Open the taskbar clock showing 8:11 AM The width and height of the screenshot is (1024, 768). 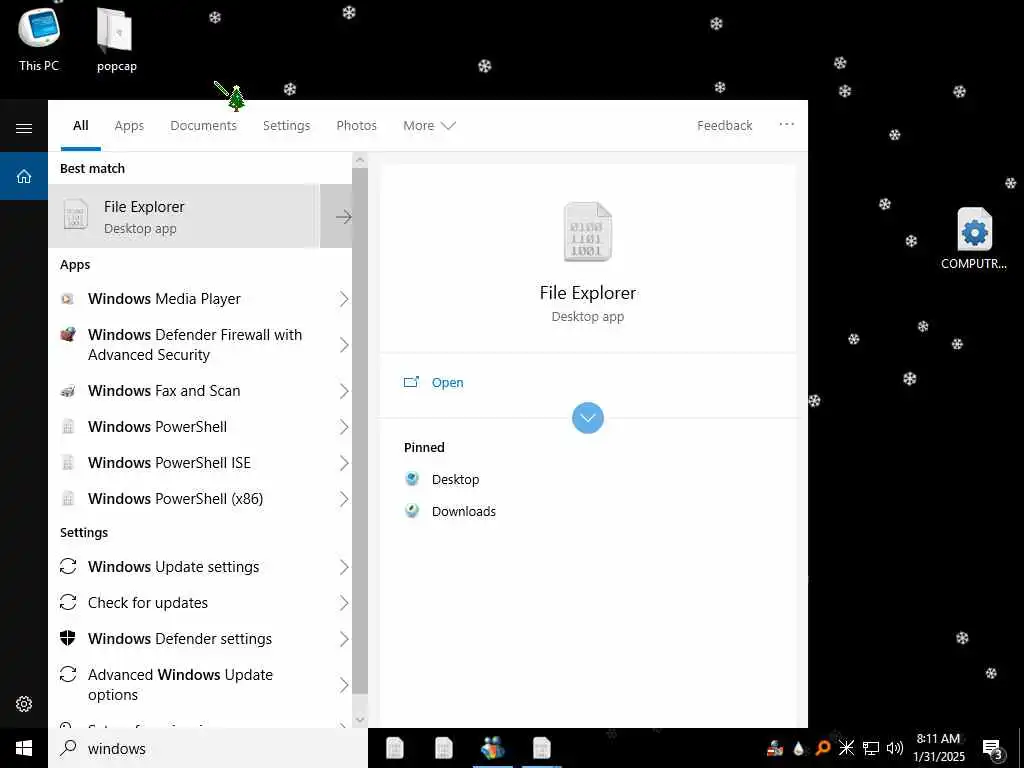[938, 748]
